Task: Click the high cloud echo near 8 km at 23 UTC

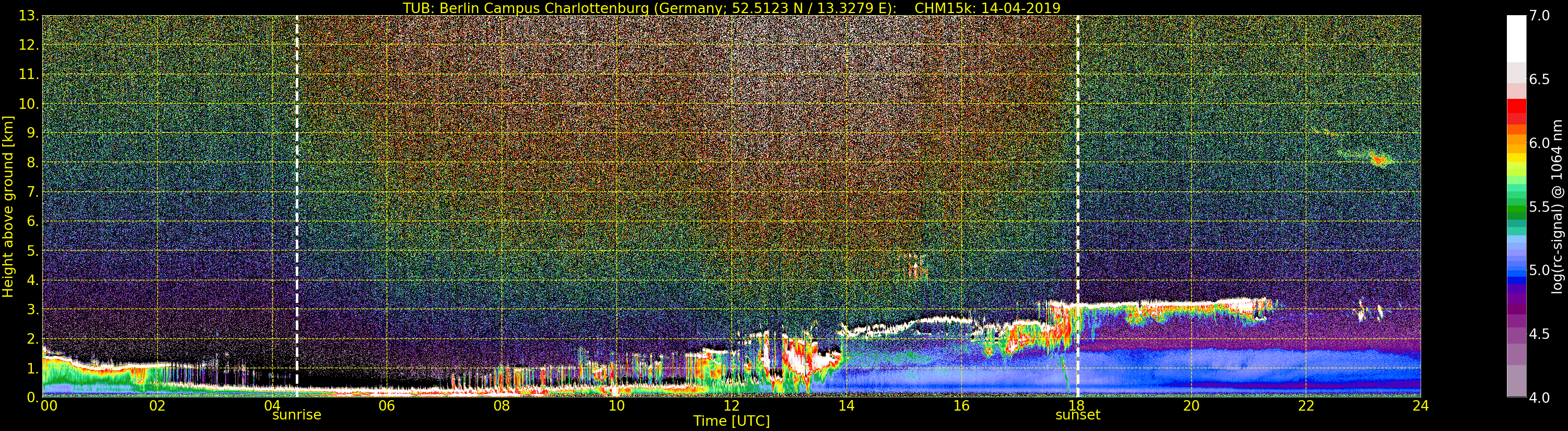Action: click(1379, 160)
